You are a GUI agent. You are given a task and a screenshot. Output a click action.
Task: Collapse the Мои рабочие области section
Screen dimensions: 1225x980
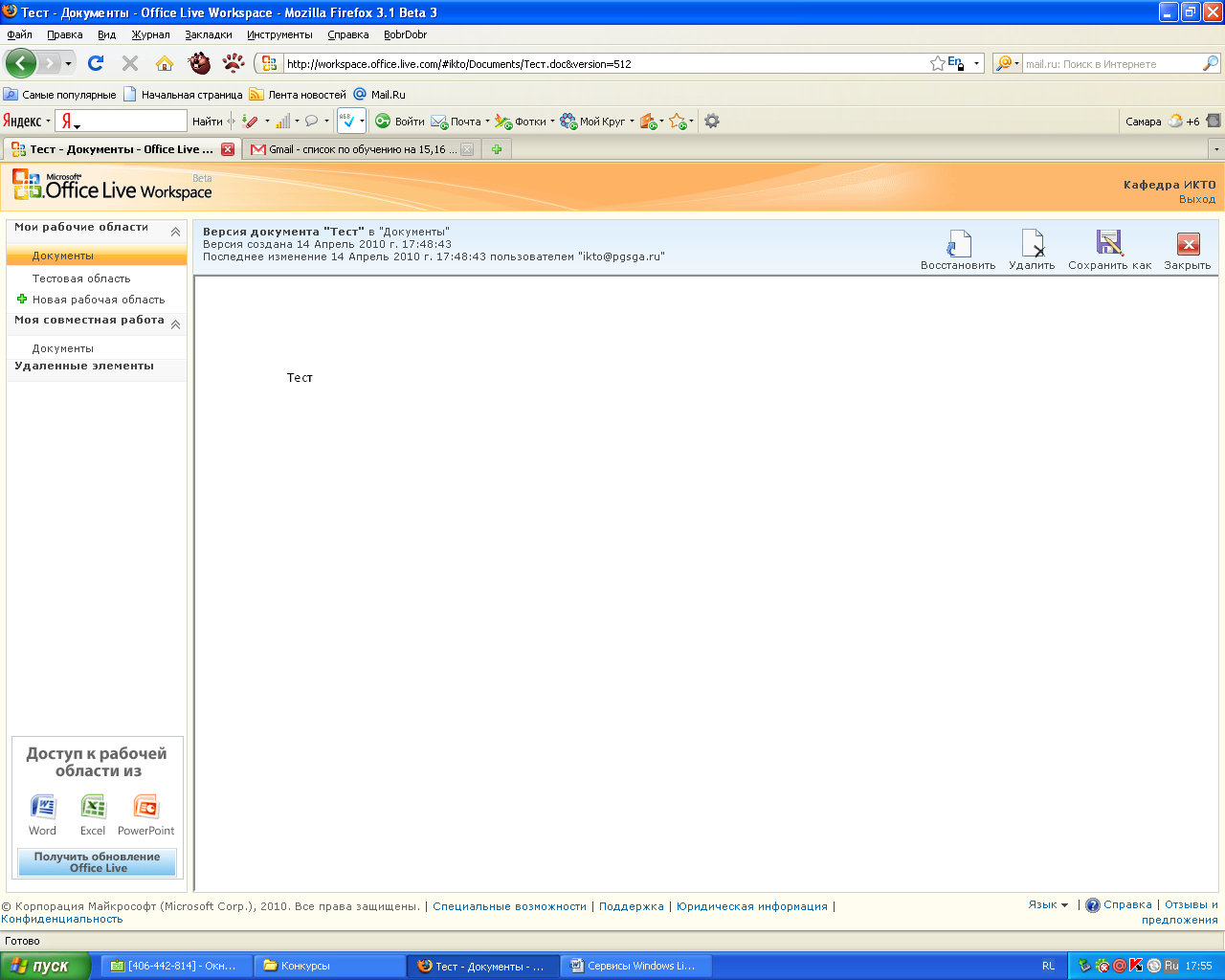(x=175, y=232)
